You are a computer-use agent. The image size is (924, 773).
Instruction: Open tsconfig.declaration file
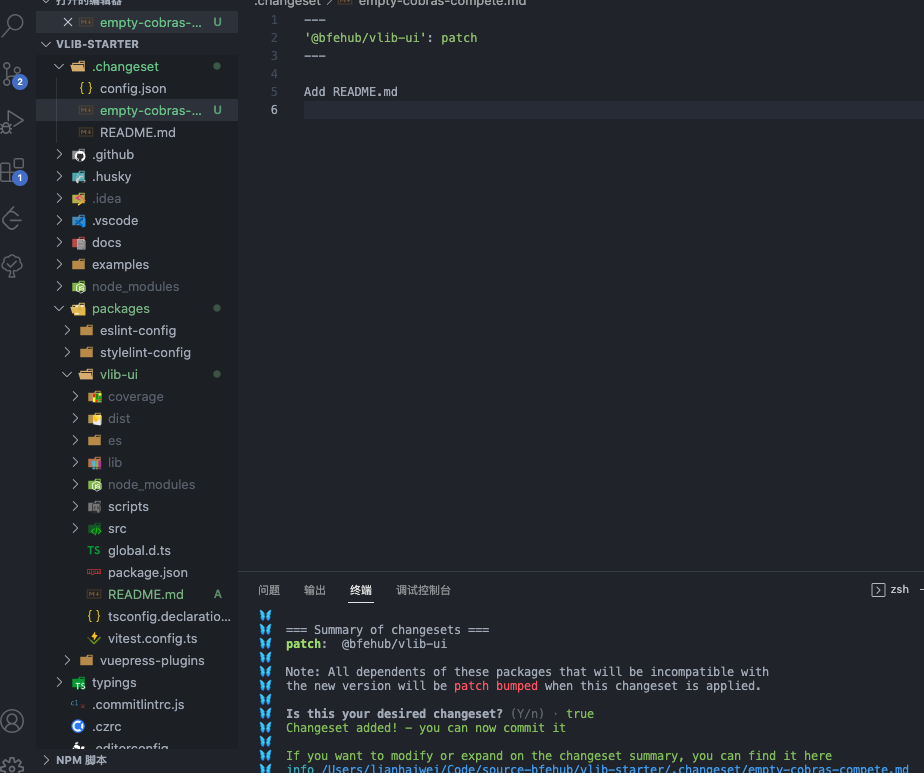point(137,616)
